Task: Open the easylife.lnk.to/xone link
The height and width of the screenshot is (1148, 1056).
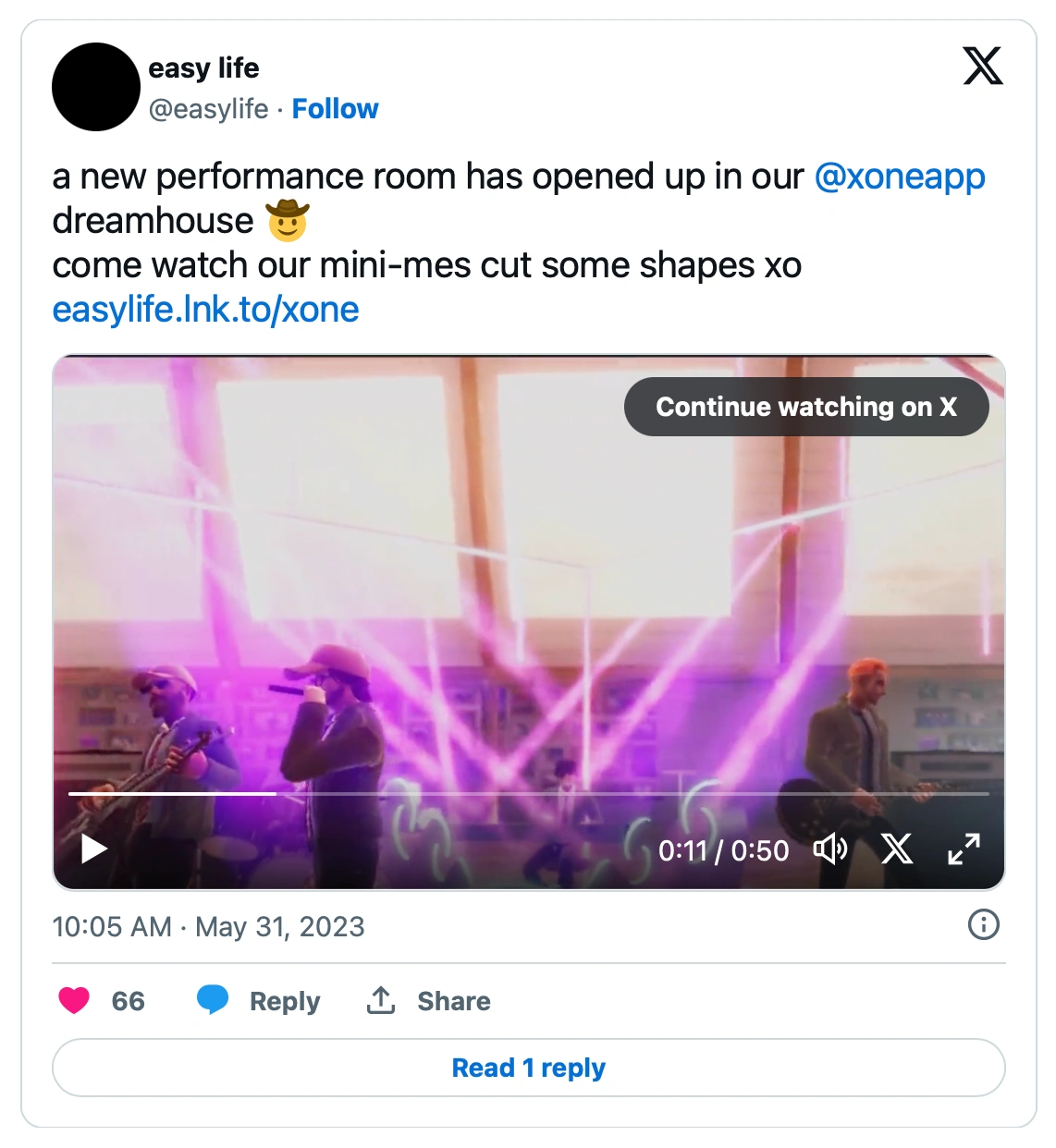Action: (205, 310)
